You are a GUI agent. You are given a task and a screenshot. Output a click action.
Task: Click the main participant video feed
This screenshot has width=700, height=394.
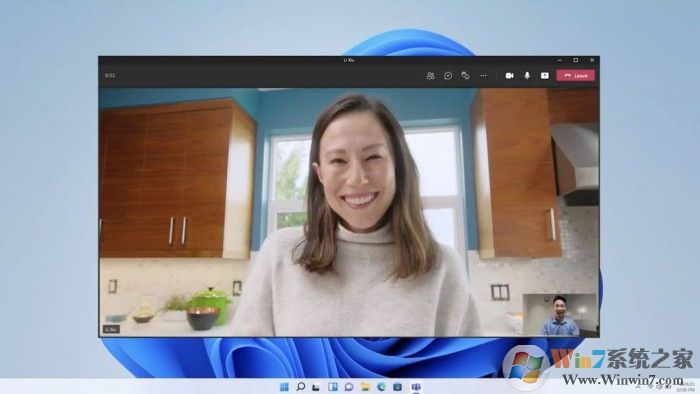click(348, 212)
